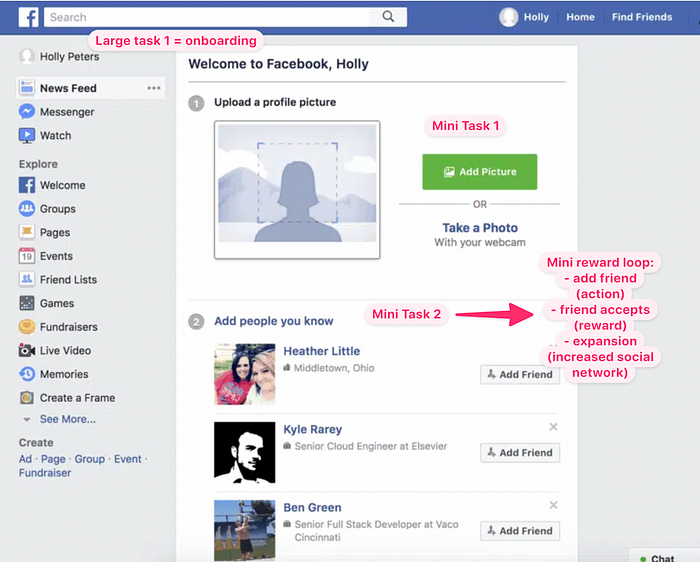Click the search magnifier icon
The height and width of the screenshot is (562, 700).
[x=388, y=17]
